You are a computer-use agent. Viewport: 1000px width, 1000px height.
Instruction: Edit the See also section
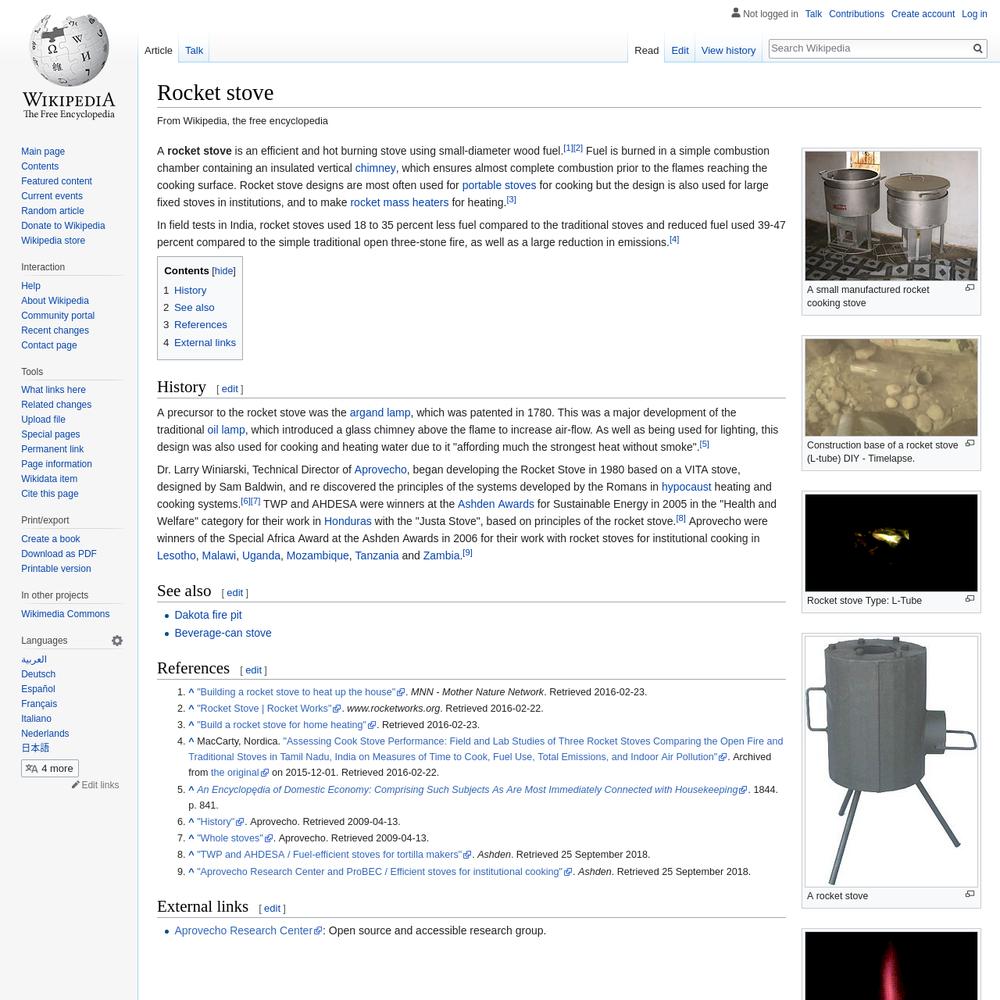pyautogui.click(x=235, y=593)
